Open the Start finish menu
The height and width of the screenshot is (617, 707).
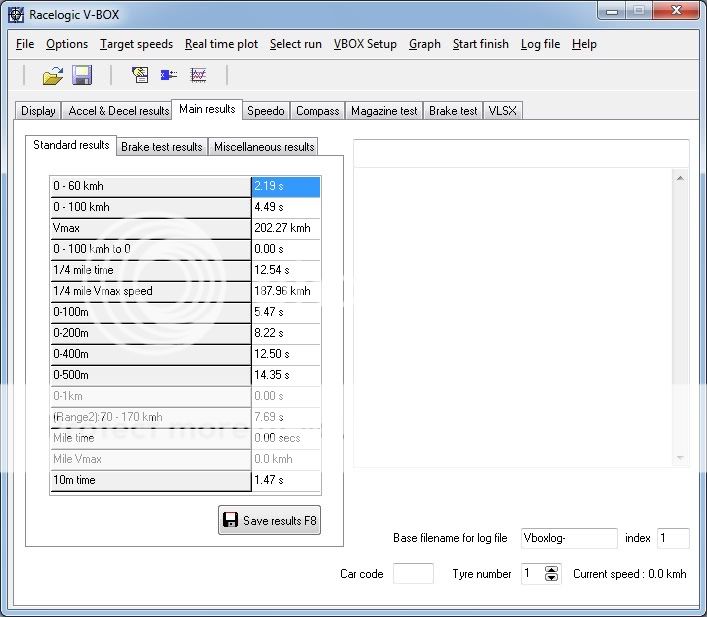[481, 44]
